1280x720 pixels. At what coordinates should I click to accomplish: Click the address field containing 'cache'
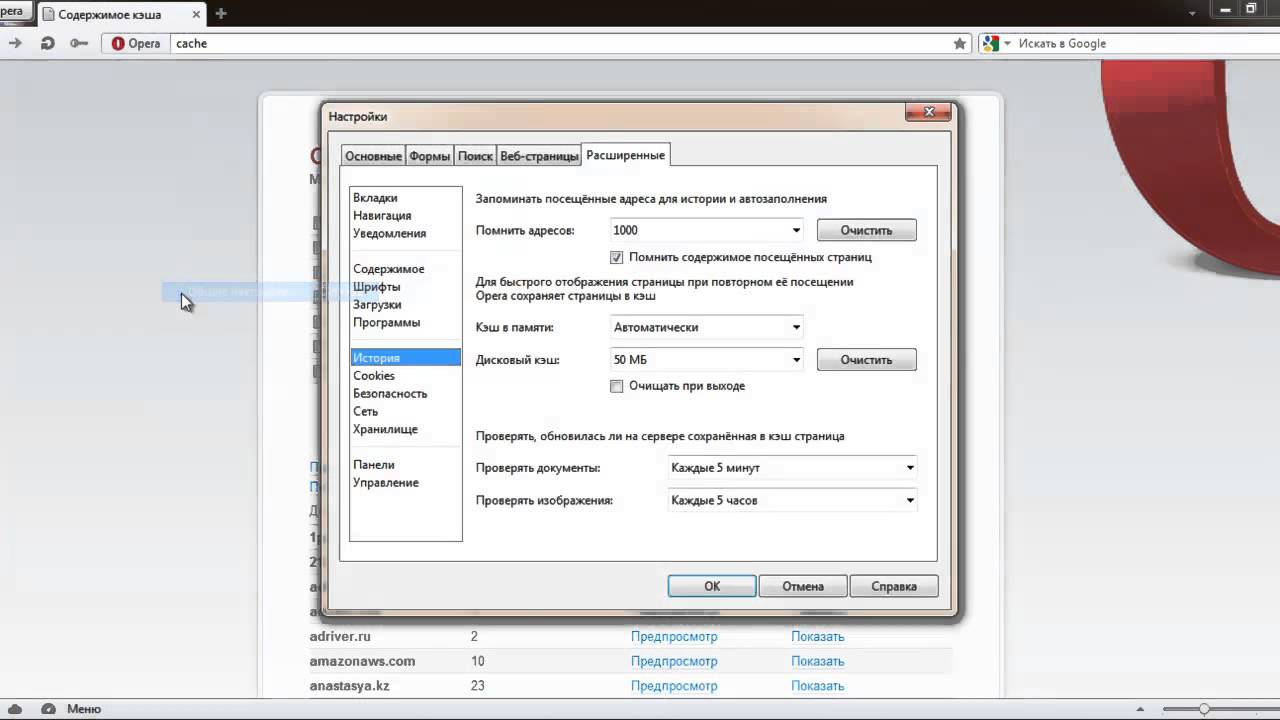(x=560, y=43)
